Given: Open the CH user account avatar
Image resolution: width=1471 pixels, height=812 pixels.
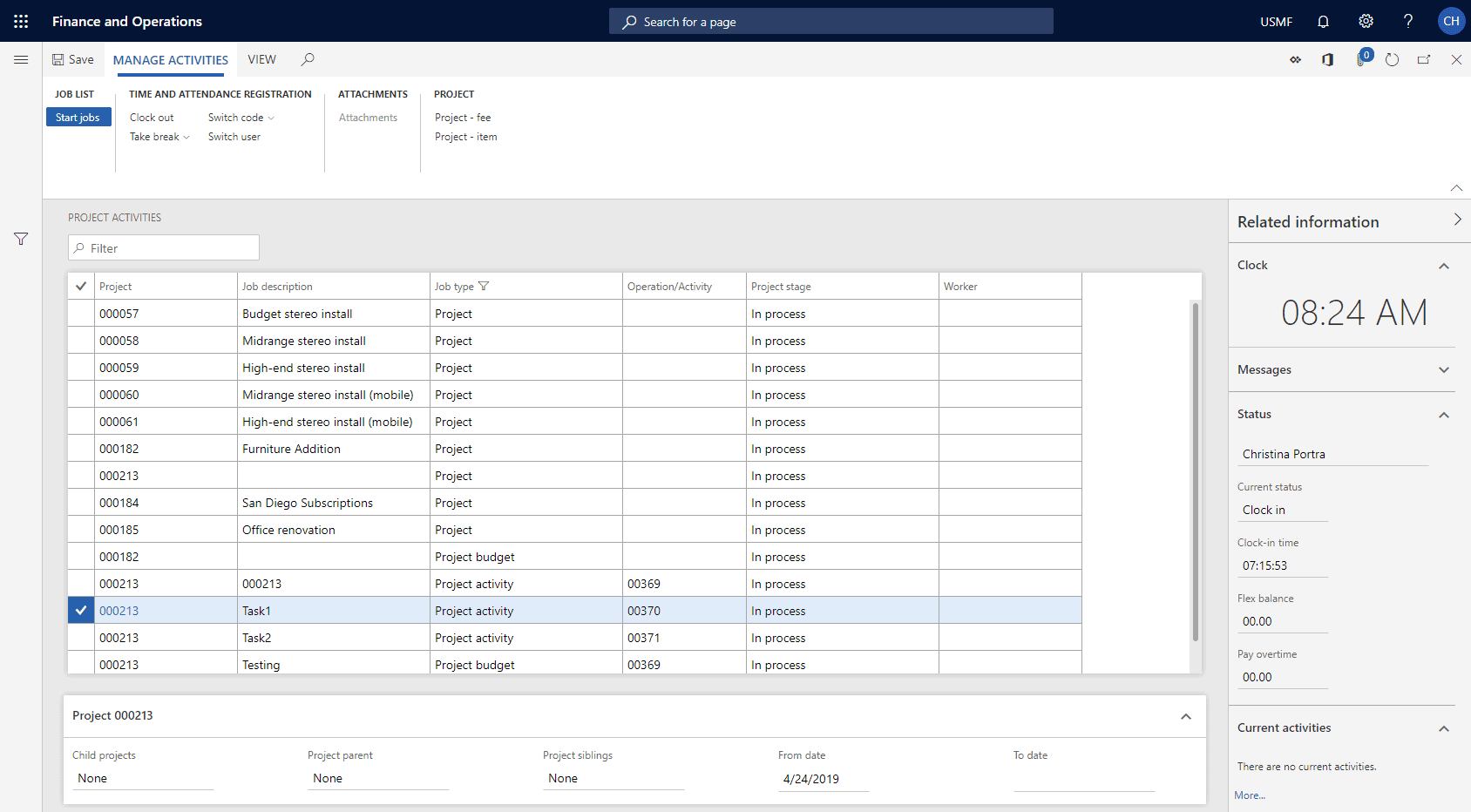Looking at the screenshot, I should pos(1451,21).
